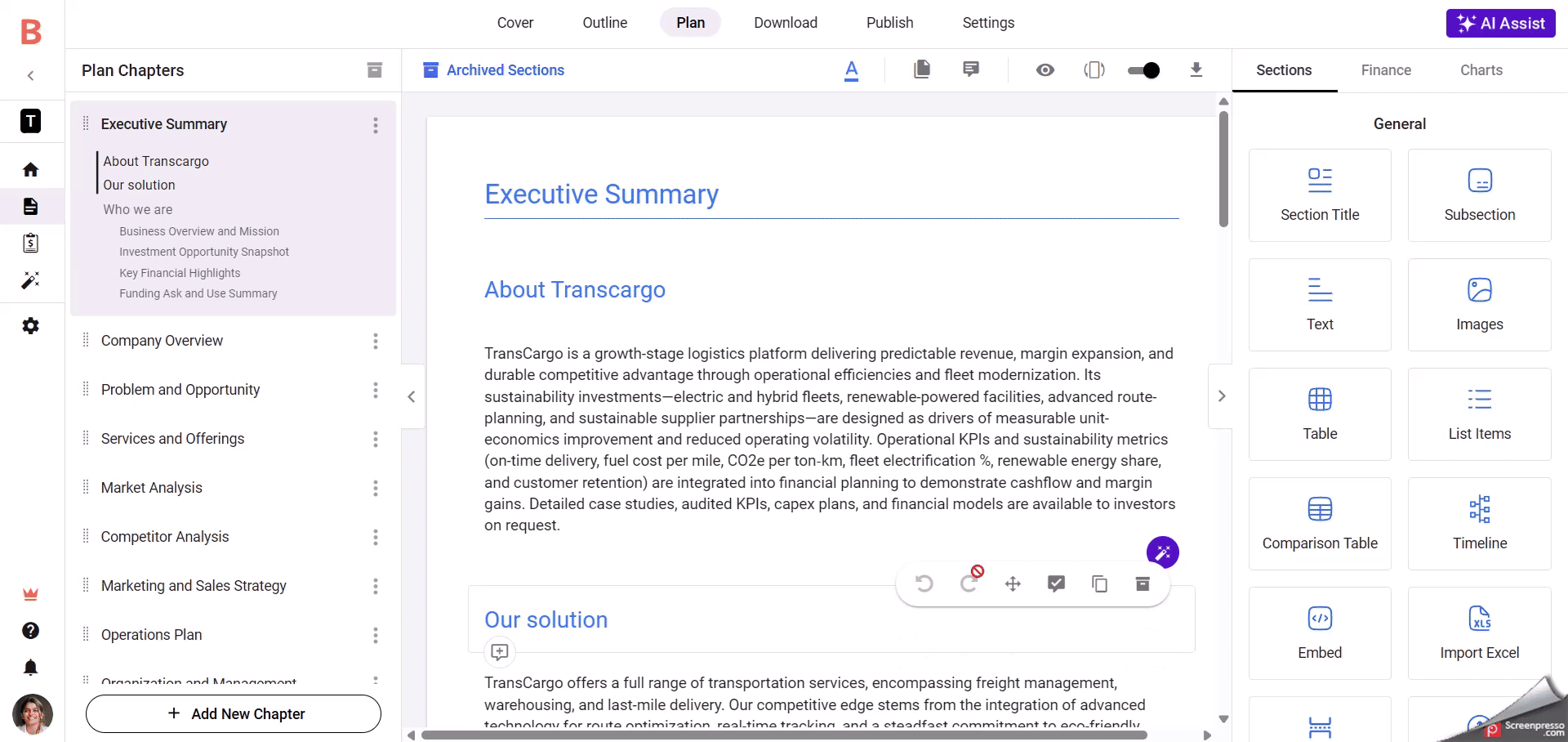Screen dimensions: 1568x742
Task: Open Company Overview options menu
Action: pyautogui.click(x=376, y=341)
